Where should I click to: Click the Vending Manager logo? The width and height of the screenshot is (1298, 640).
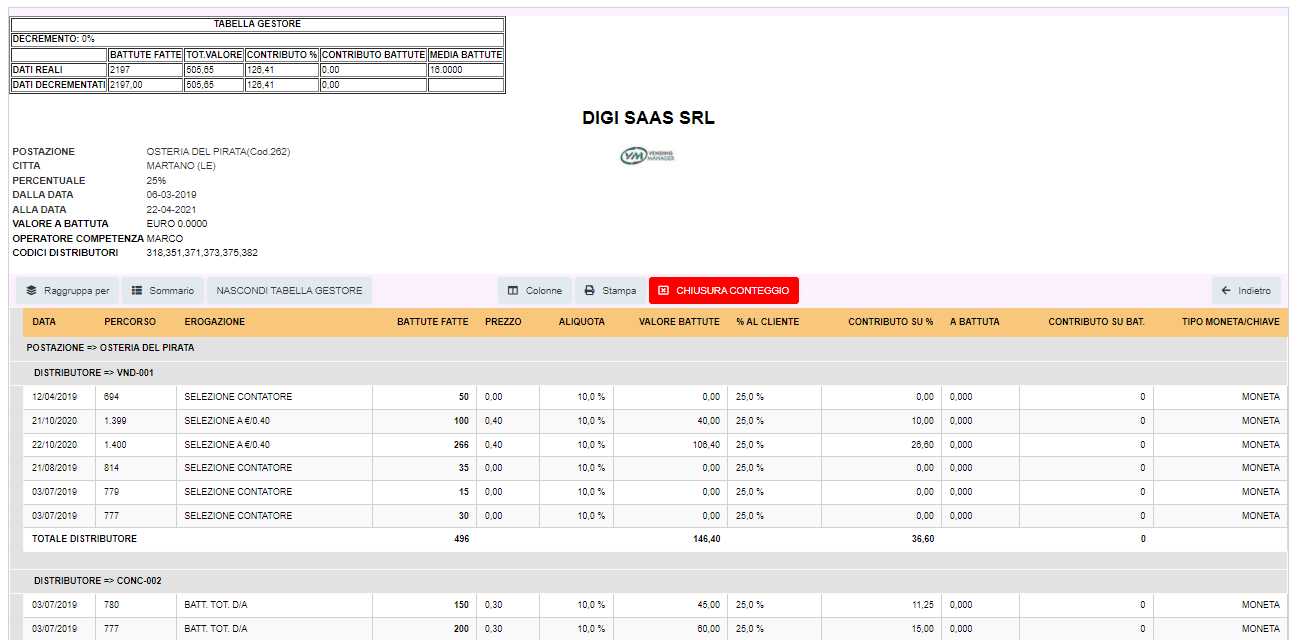[647, 156]
